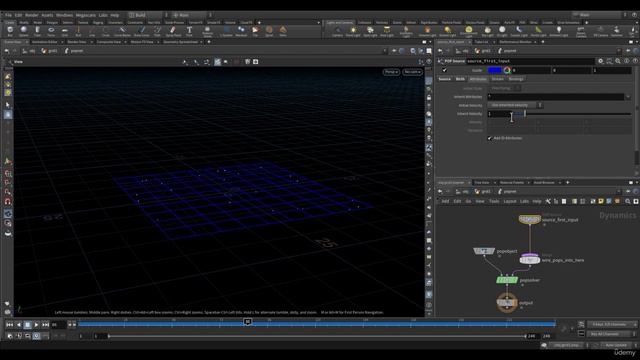This screenshot has width=640, height=360.
Task: Switch to the Birth tab
Action: [x=460, y=79]
